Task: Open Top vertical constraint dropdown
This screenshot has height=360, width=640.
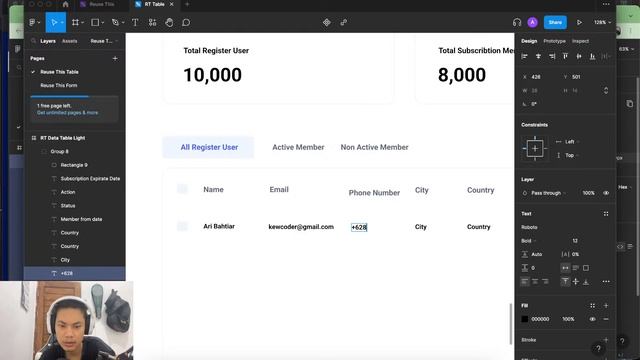Action: (x=572, y=155)
